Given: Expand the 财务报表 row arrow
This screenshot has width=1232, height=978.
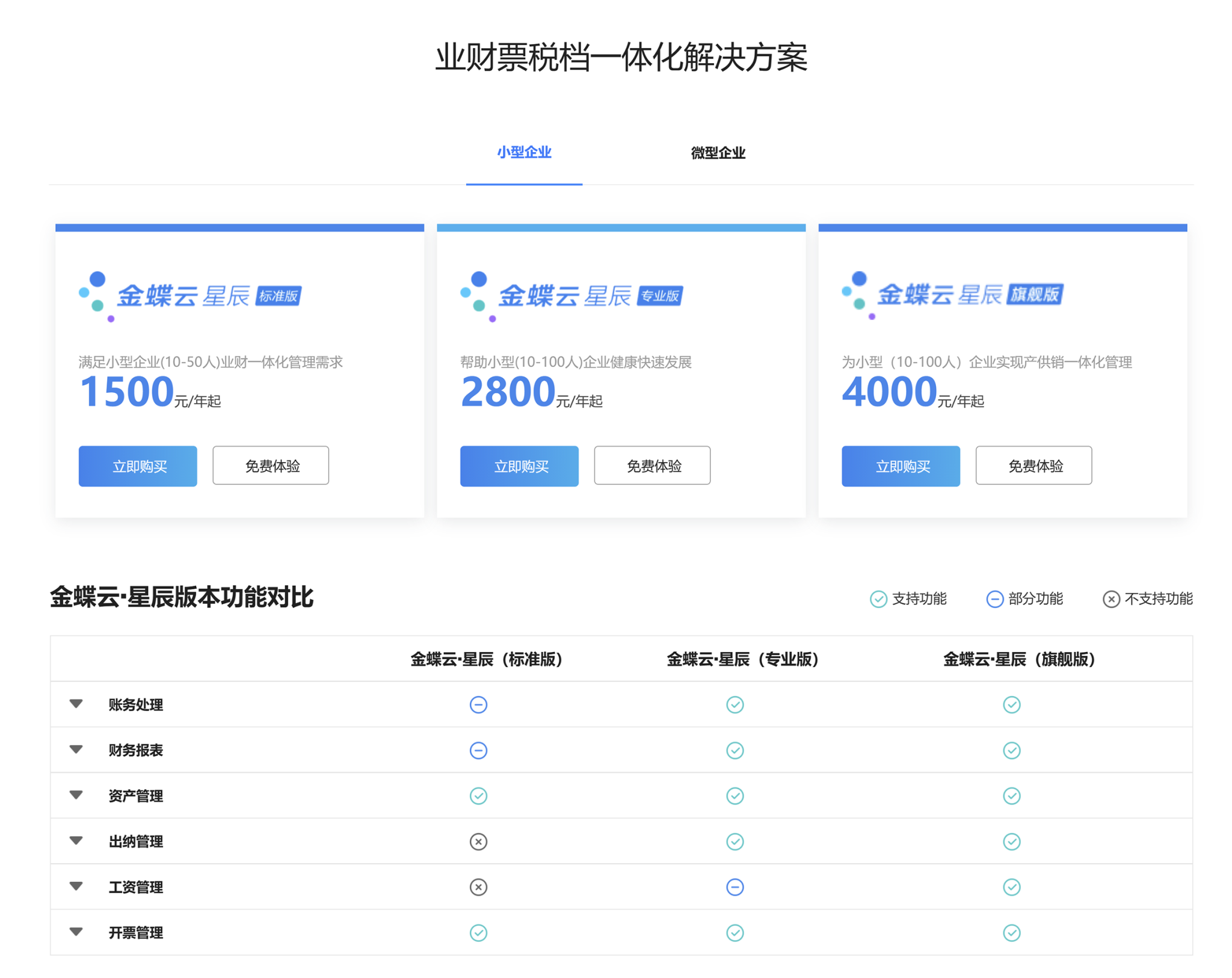Looking at the screenshot, I should [x=76, y=749].
